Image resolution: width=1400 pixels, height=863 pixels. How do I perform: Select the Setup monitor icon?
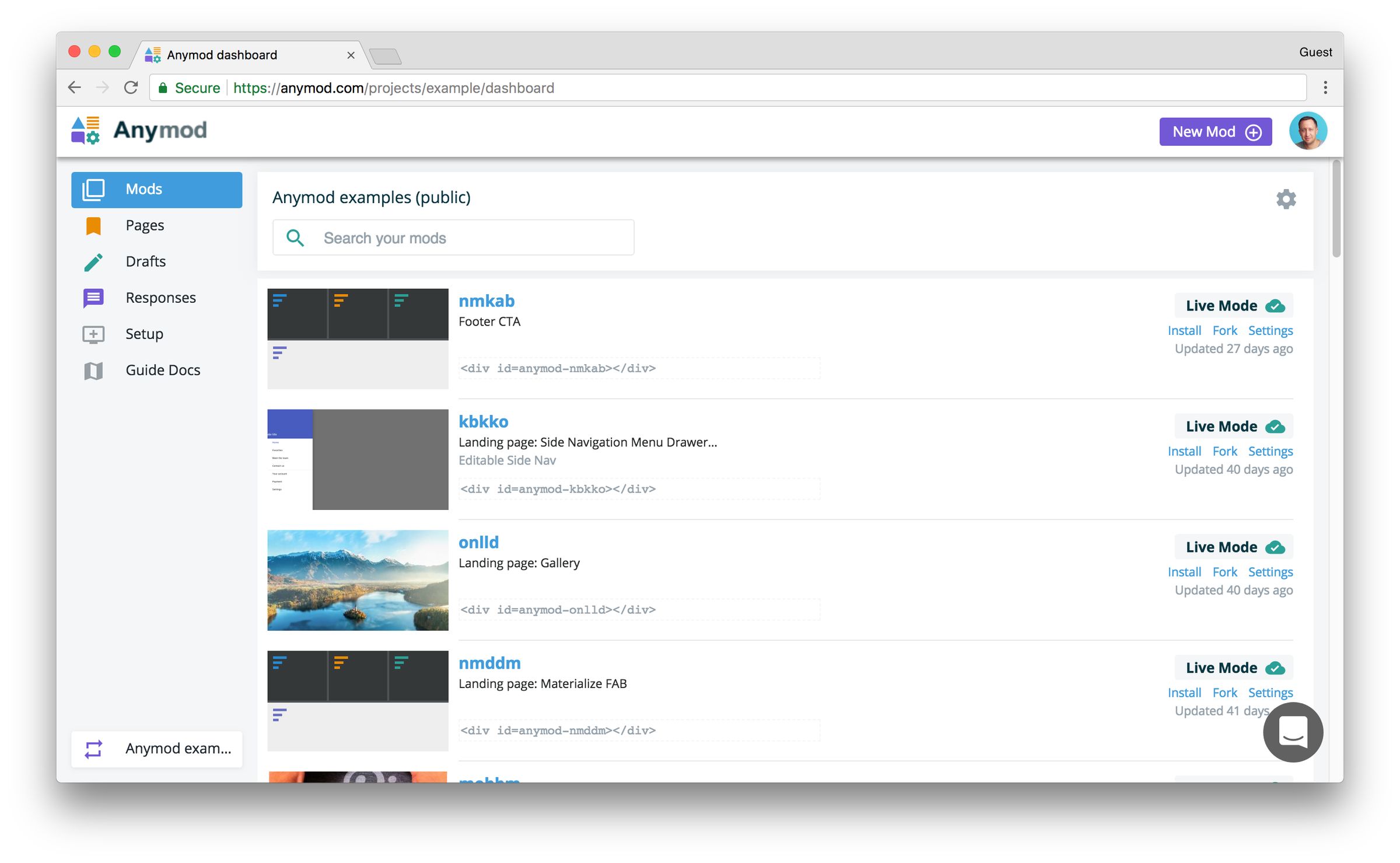pyautogui.click(x=93, y=334)
